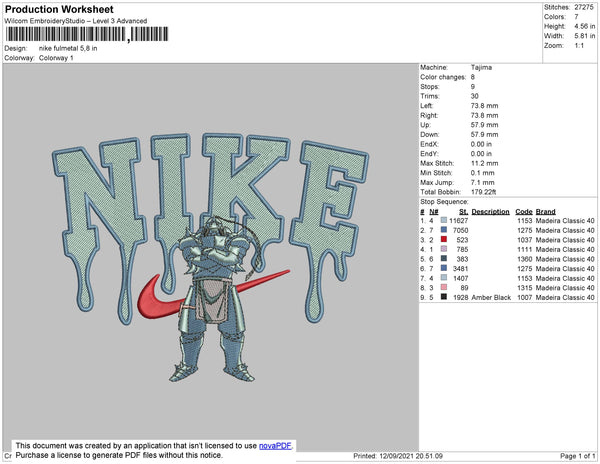Pick the light blue swatch with 1407 stitches
Image resolution: width=600 pixels, height=464 pixels.
coord(444,278)
